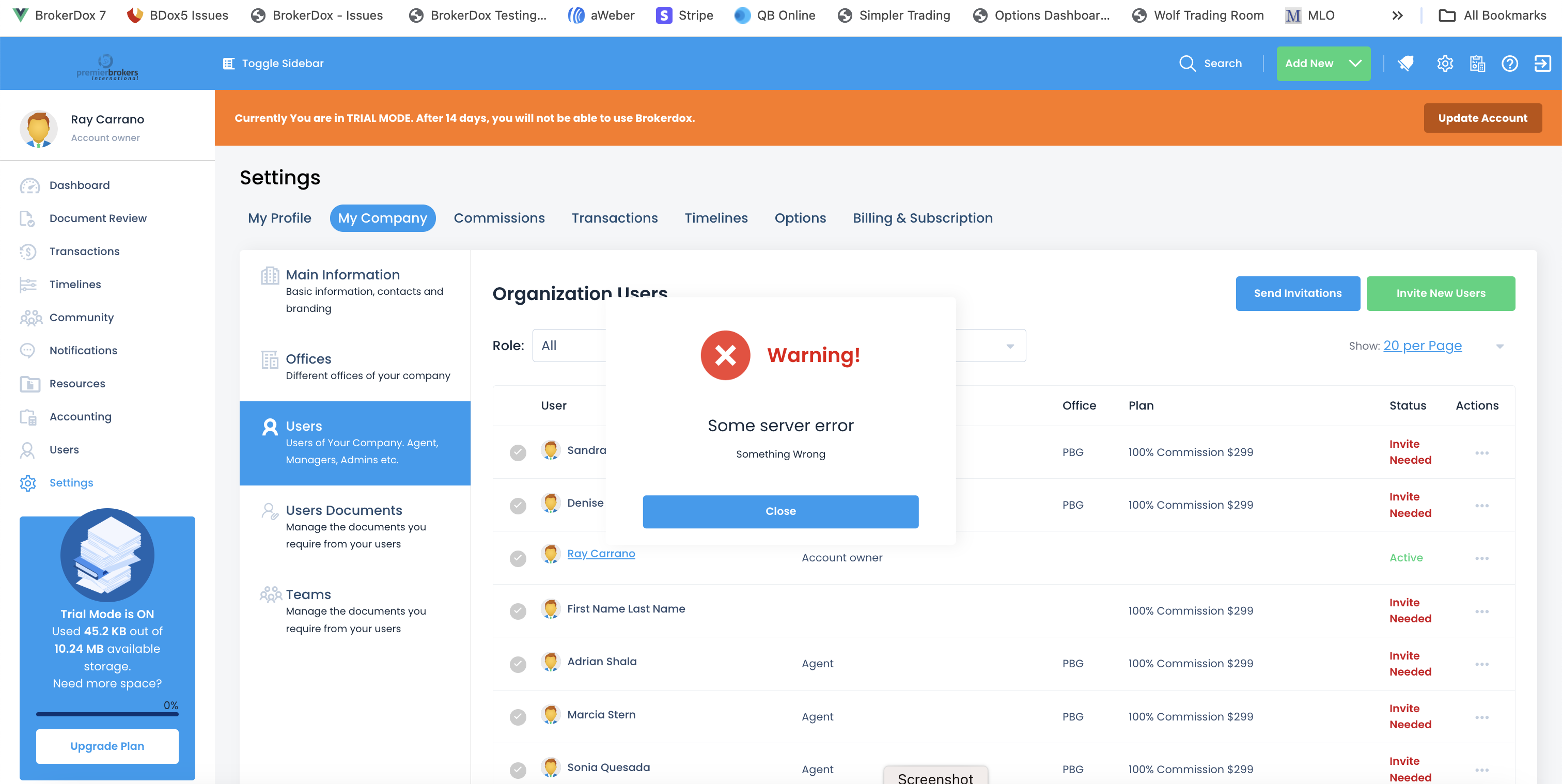Viewport: 1562px width, 784px height.
Task: Click the premier brokers logo
Action: (107, 67)
